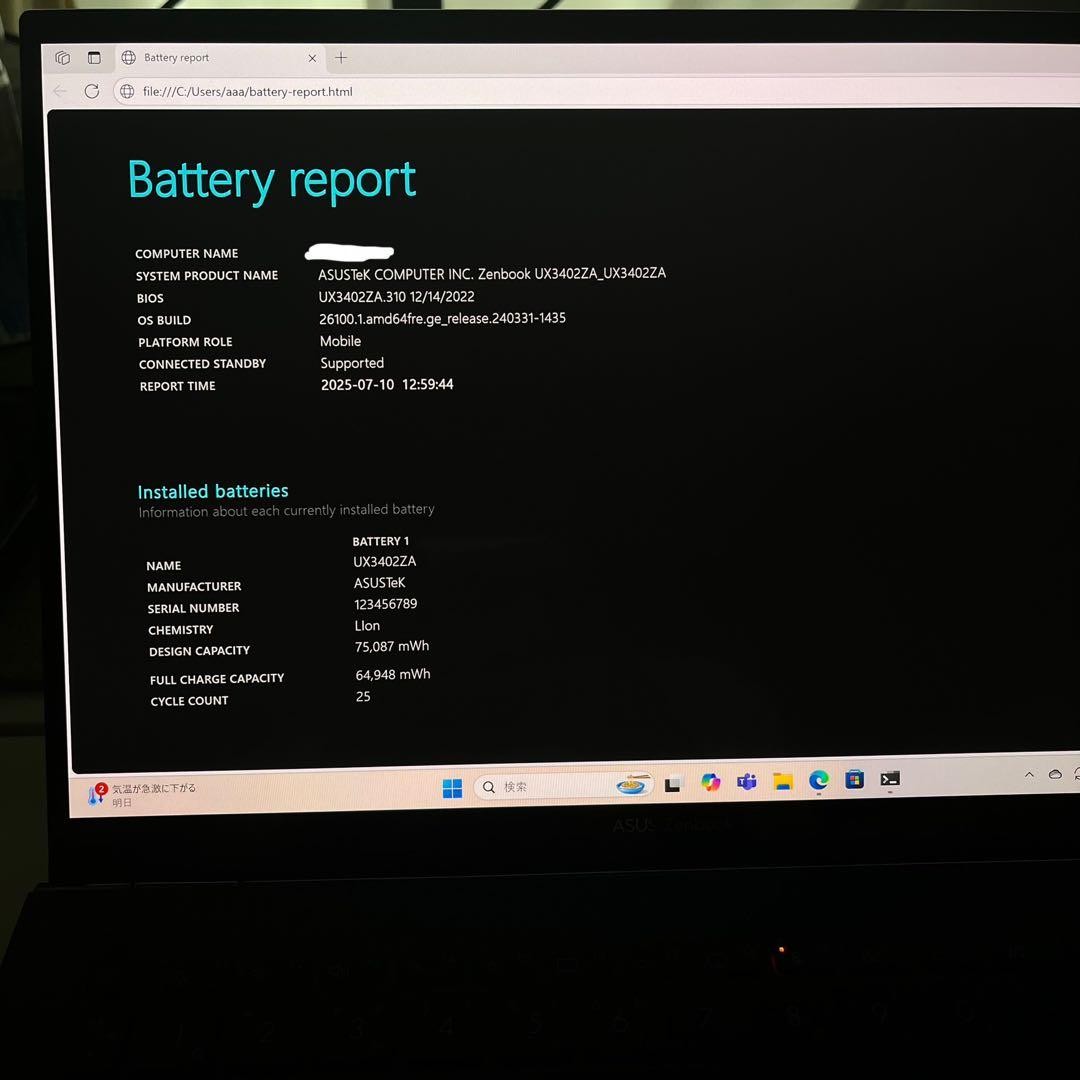Open the weather widget on taskbar
This screenshot has height=1080, width=1080.
click(142, 795)
